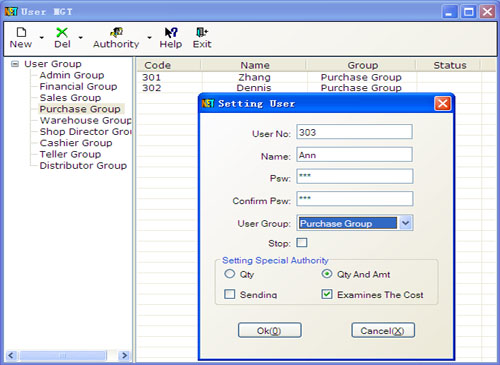
Task: Click the User MGT title bar app icon
Action: tap(11, 12)
